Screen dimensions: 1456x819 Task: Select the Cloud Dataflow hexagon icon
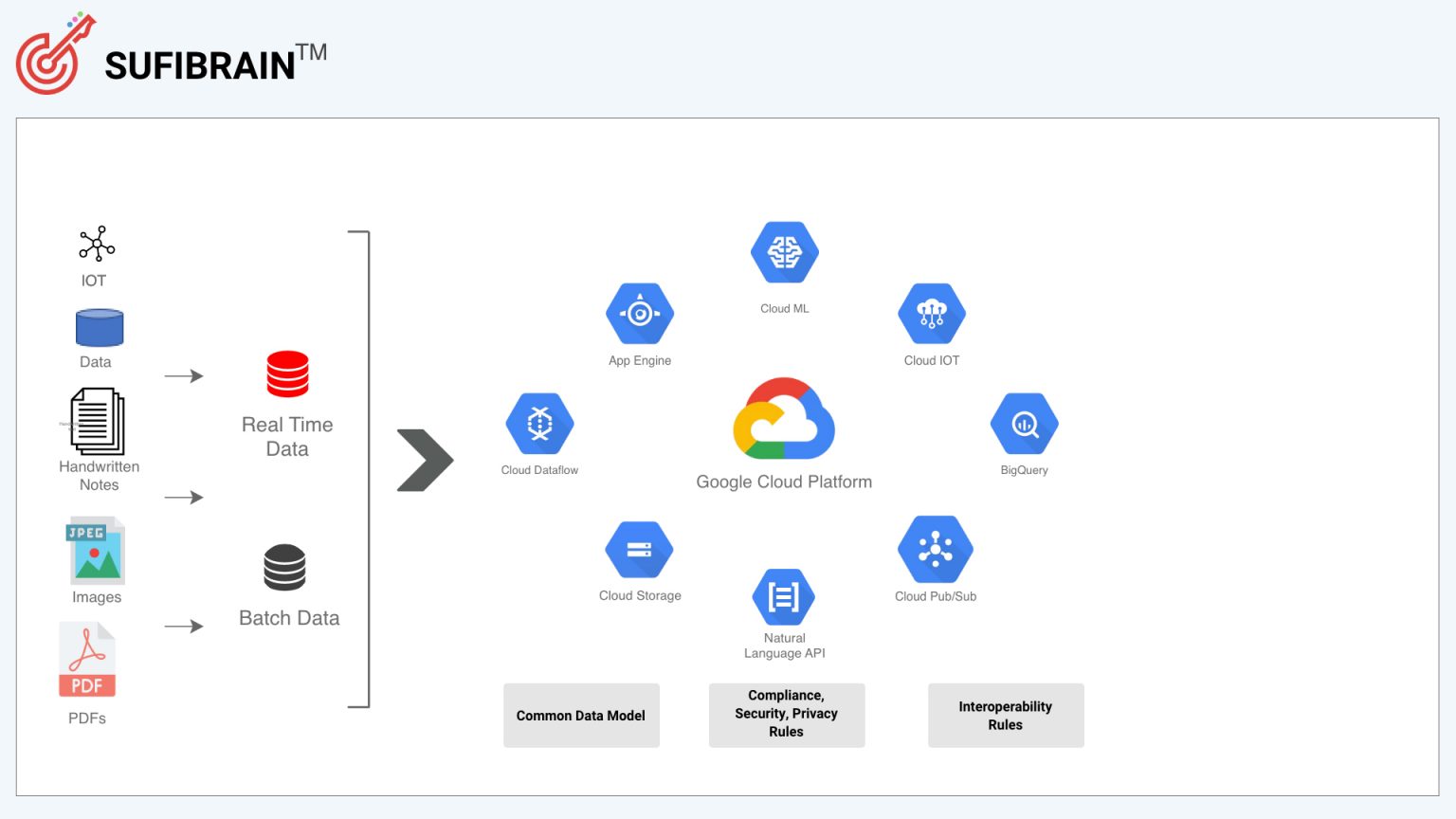point(540,424)
